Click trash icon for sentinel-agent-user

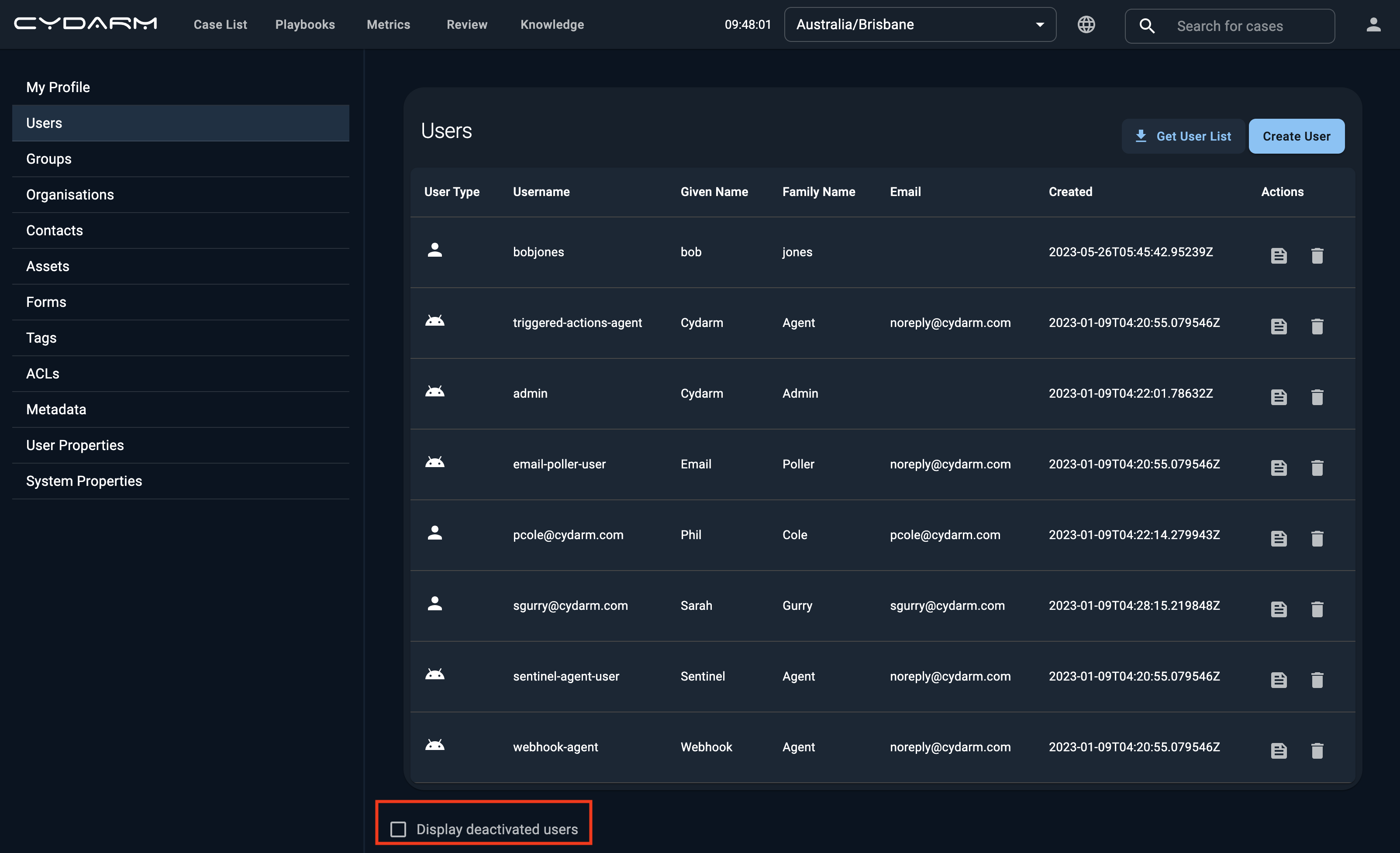[x=1317, y=680]
